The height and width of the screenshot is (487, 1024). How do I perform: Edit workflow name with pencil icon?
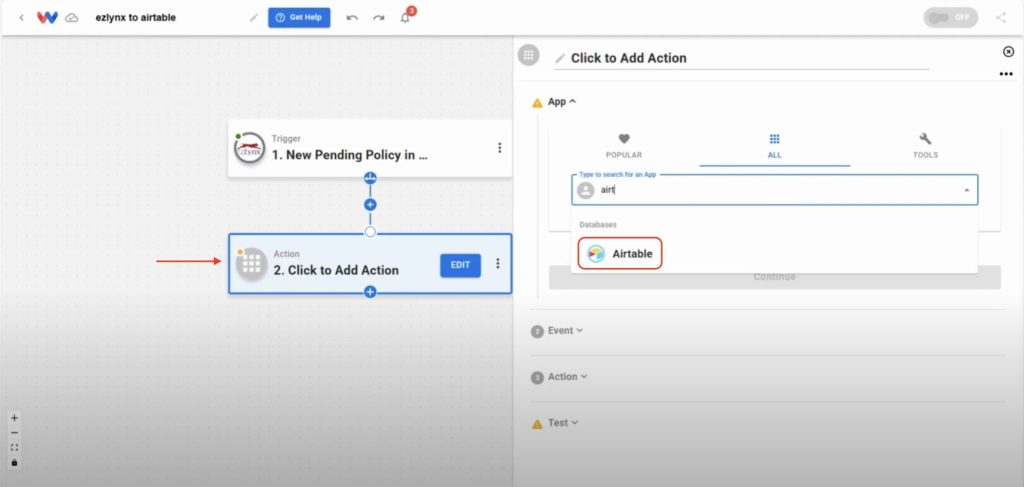pos(254,18)
